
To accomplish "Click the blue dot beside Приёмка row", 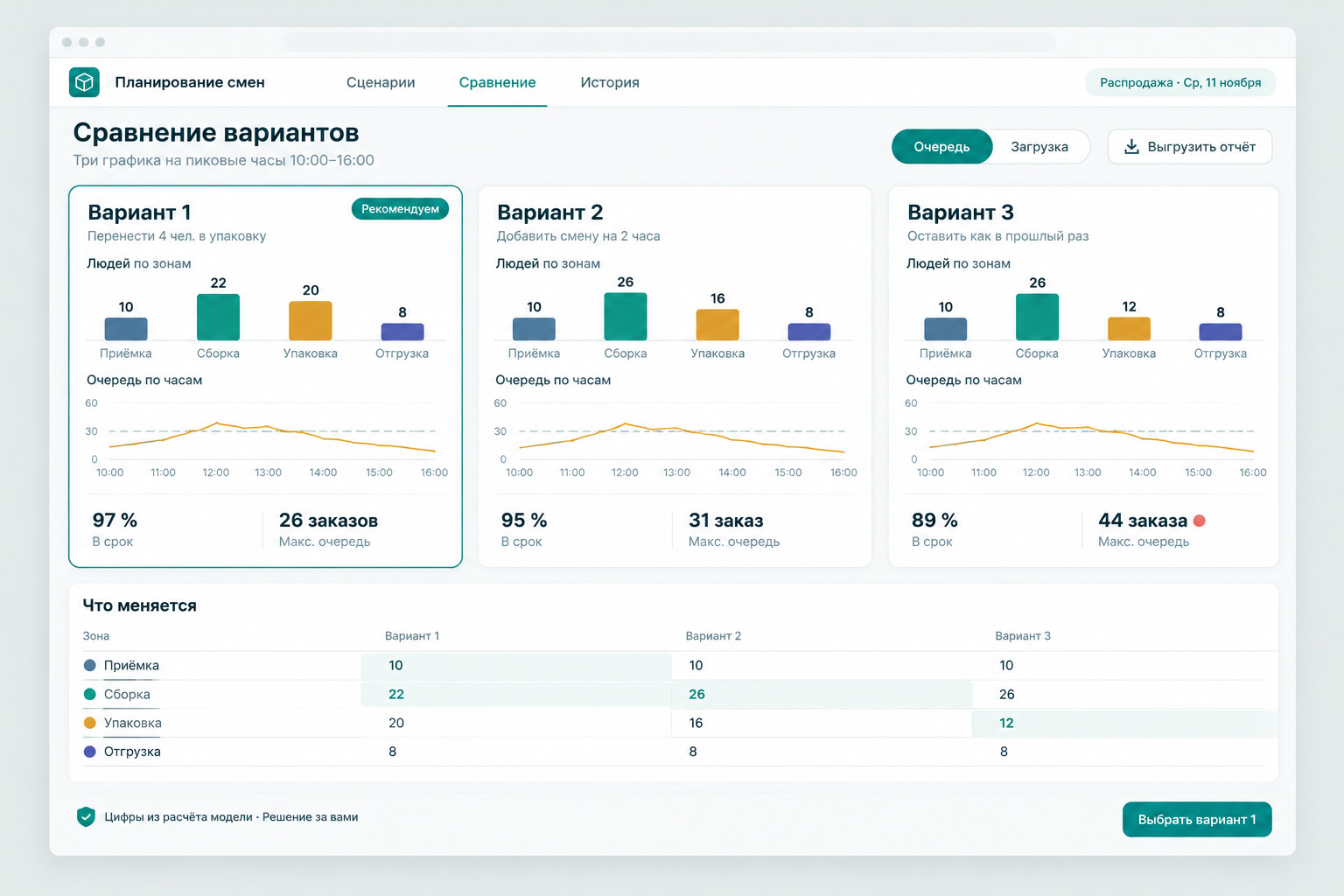I will (x=89, y=665).
